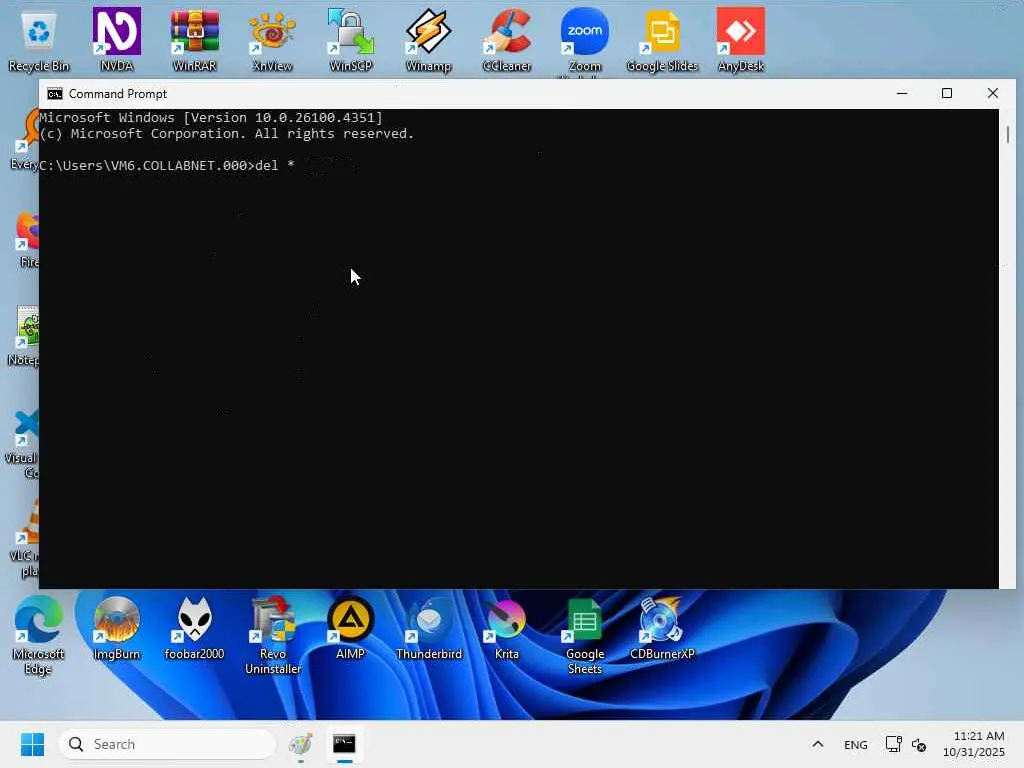Image resolution: width=1024 pixels, height=768 pixels.
Task: Select the partly hidden Firefox desktop icon
Action: tap(26, 240)
